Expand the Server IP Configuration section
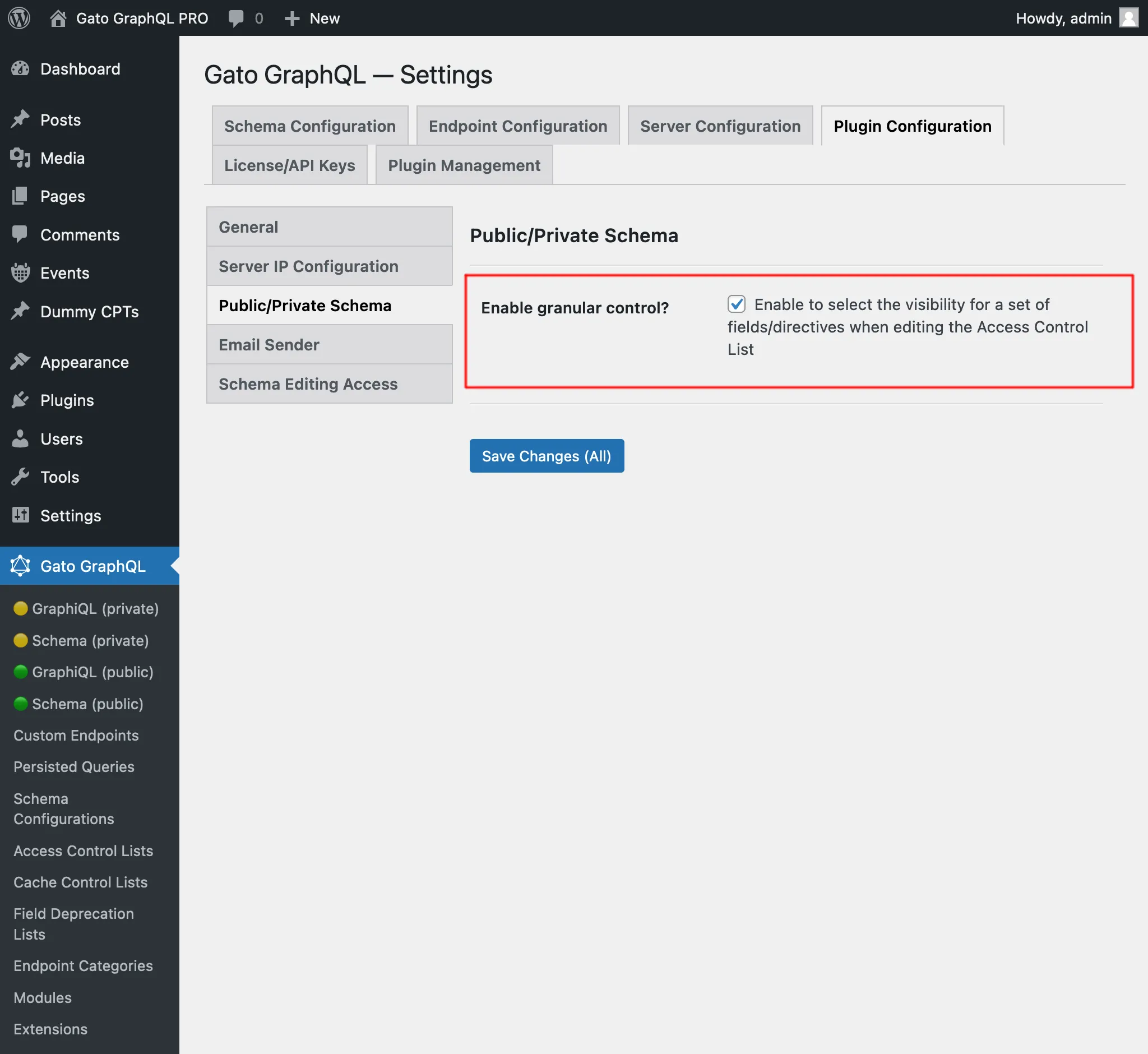Image resolution: width=1148 pixels, height=1054 pixels. coord(309,265)
